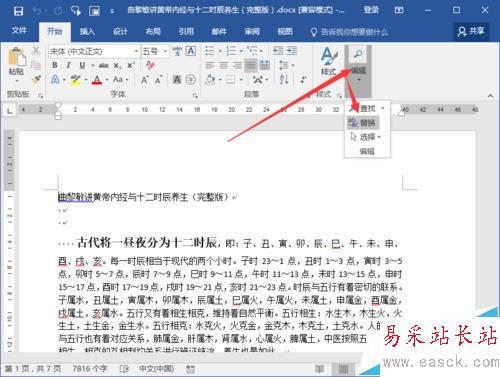Switch to the Insert (插入) tab

coord(87,32)
